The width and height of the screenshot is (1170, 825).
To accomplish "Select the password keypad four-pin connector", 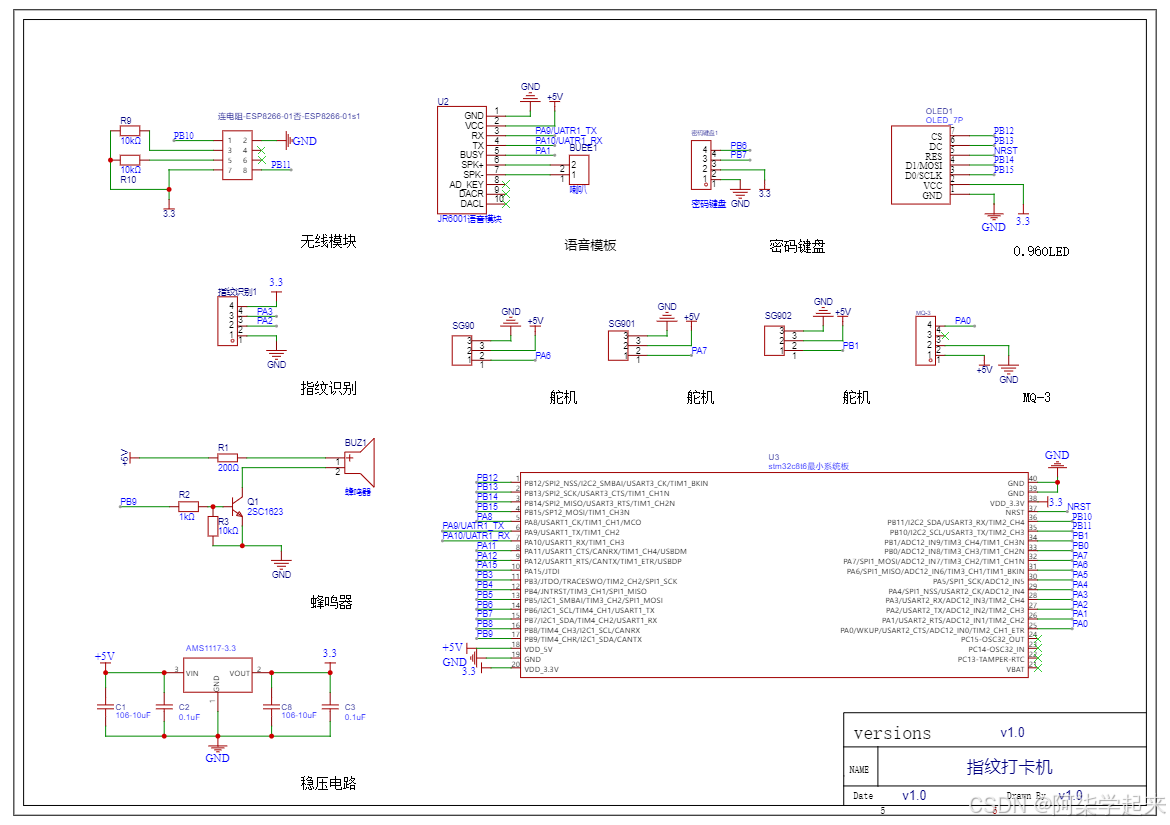I will pyautogui.click(x=701, y=165).
